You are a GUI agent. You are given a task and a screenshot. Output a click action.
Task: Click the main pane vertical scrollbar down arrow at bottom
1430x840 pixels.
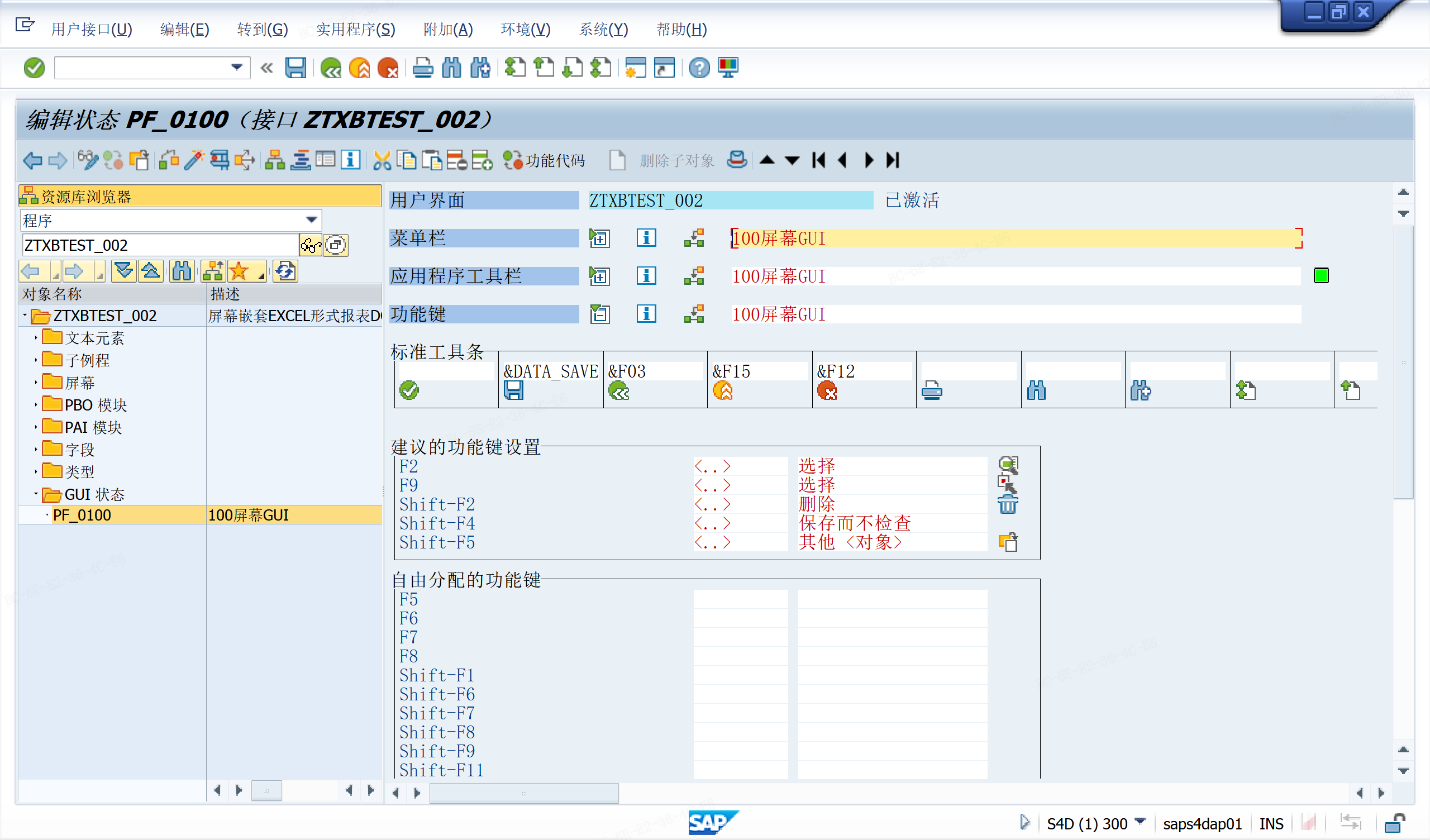1403,771
